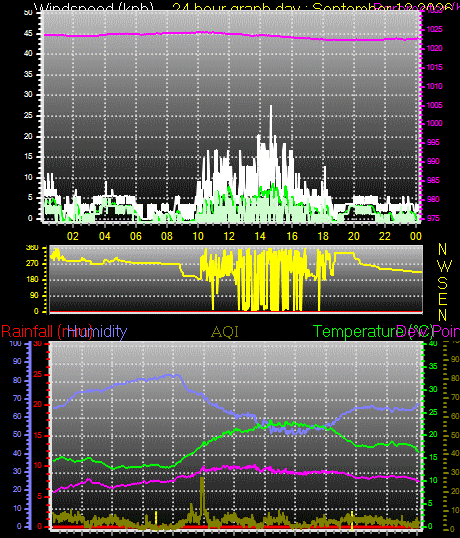This screenshot has width=460, height=538.
Task: Click hour label 04 on time axis
Action: [x=104, y=236]
